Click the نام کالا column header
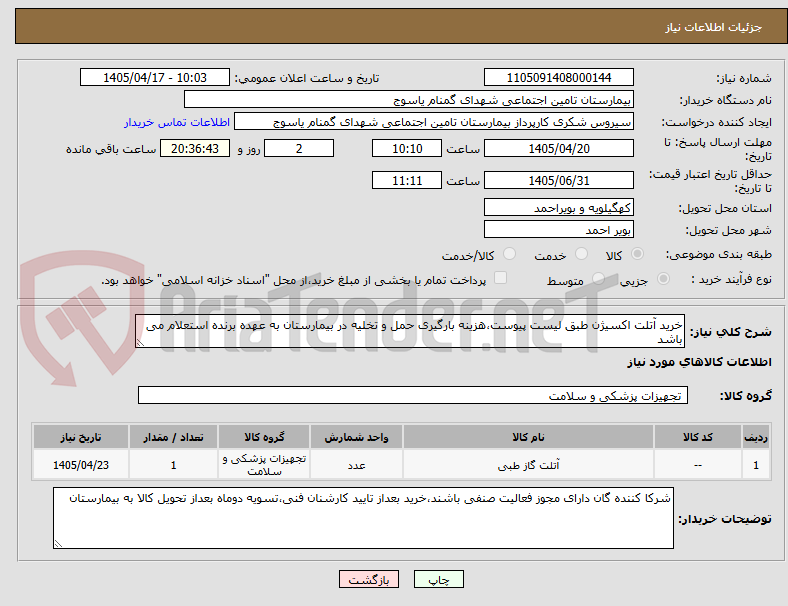The height and width of the screenshot is (606, 788). coord(528,437)
